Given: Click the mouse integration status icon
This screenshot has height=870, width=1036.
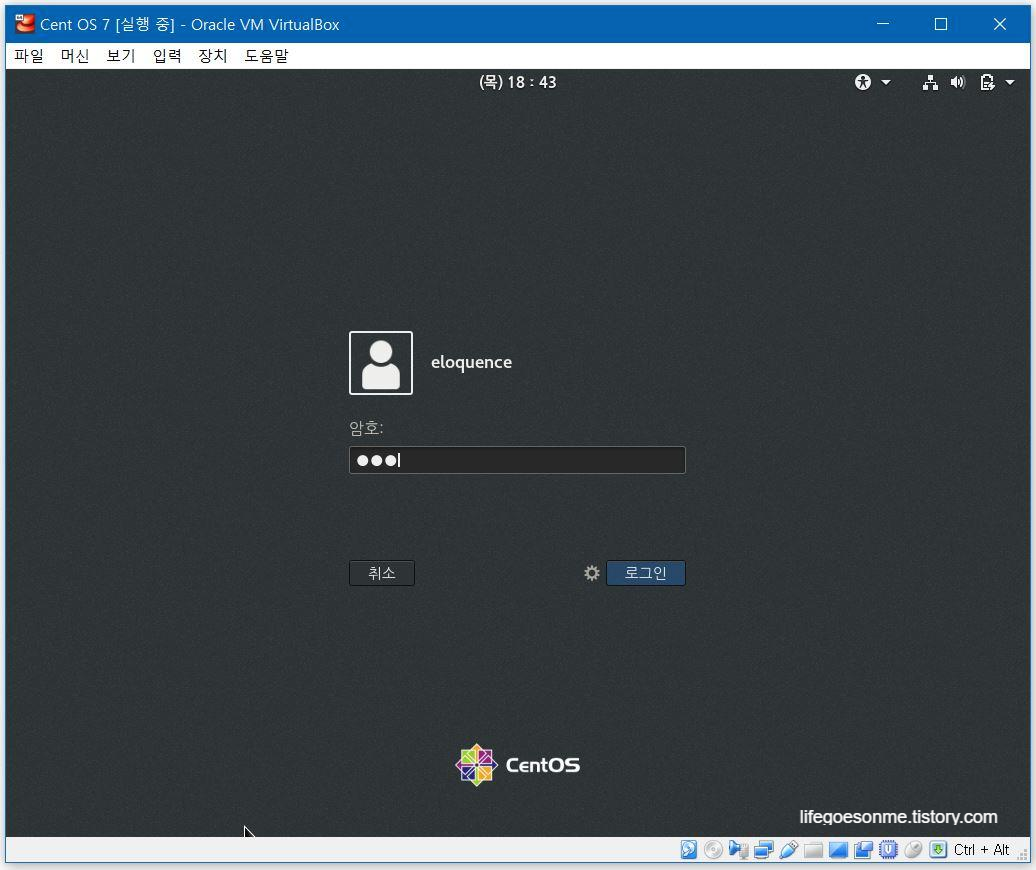Looking at the screenshot, I should point(913,850).
